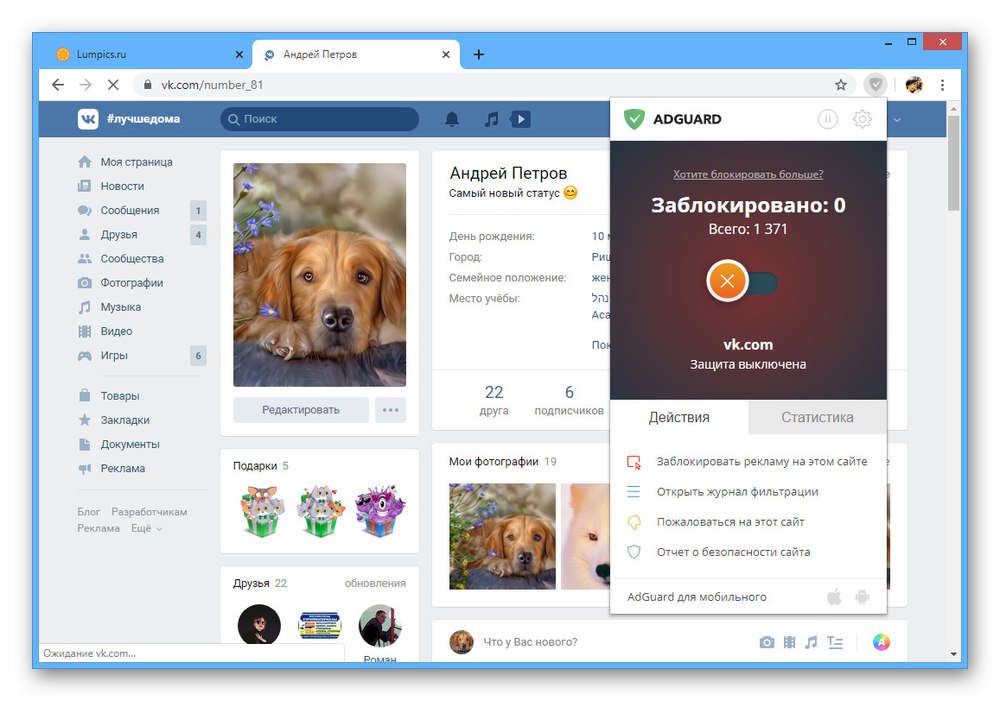1000x701 pixels.
Task: Expand the Ещё footer menu
Action: coord(147,528)
